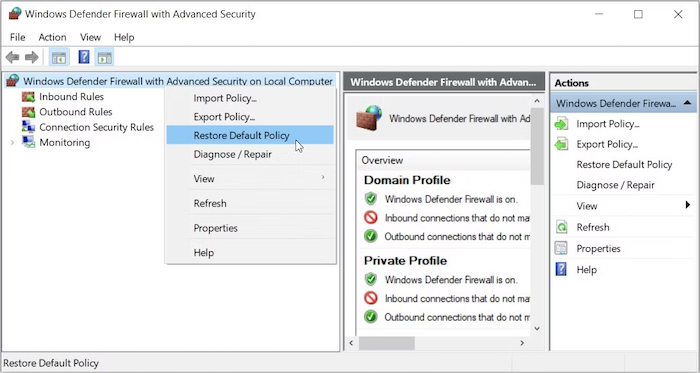Click the root node firewall icon in tree

point(13,81)
